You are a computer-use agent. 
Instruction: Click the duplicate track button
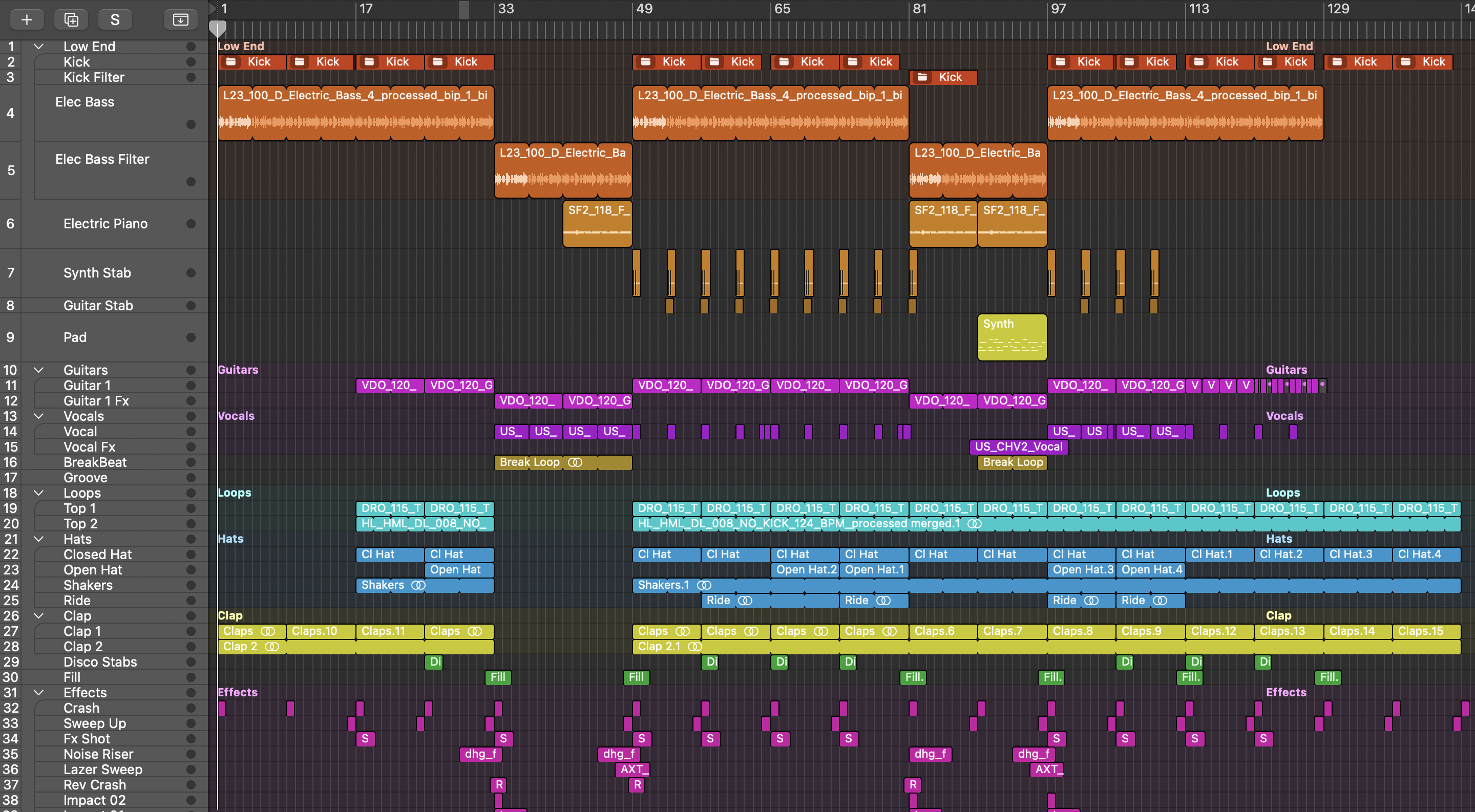click(x=71, y=19)
